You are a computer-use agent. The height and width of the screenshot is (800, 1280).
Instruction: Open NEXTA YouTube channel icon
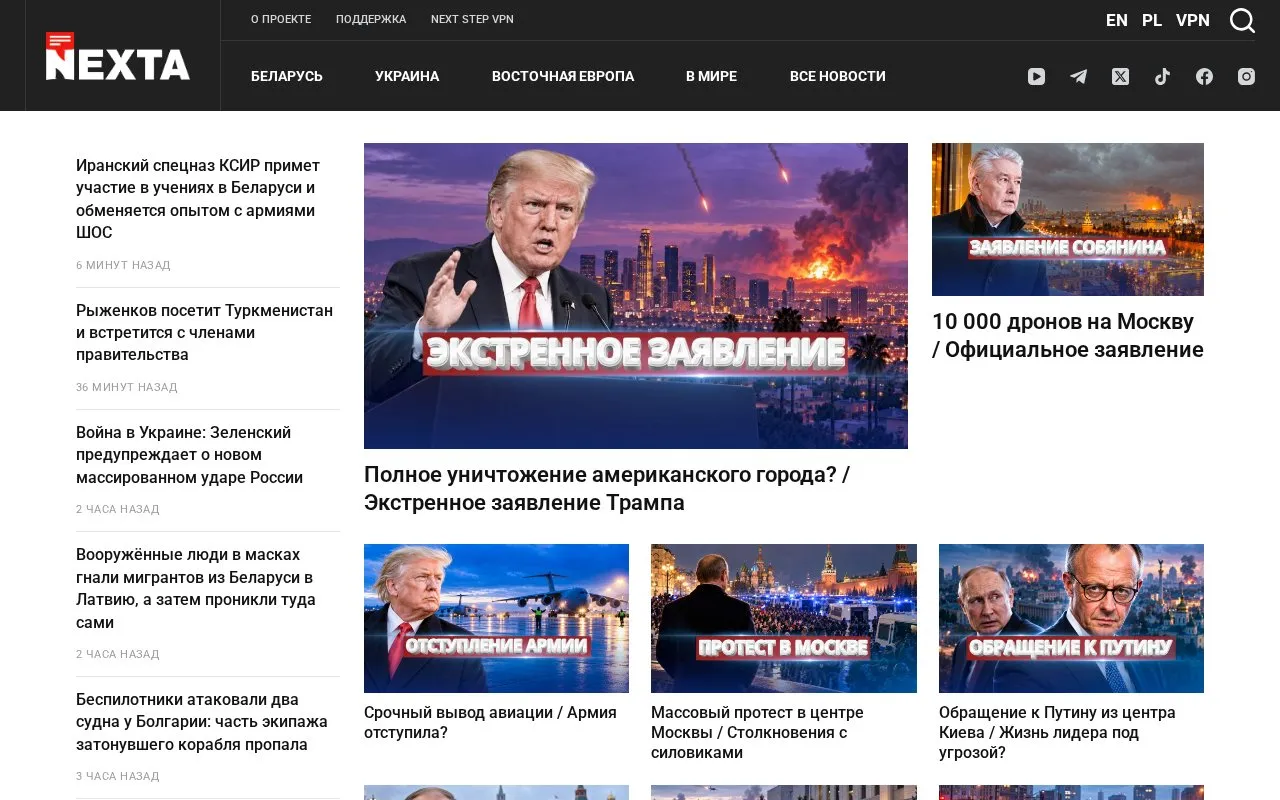(x=1036, y=76)
